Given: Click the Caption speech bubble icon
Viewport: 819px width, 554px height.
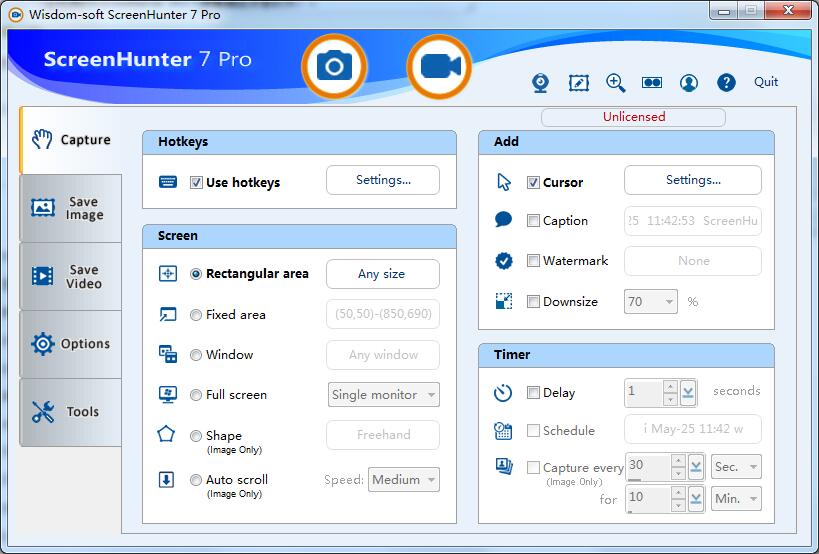Looking at the screenshot, I should (x=503, y=220).
